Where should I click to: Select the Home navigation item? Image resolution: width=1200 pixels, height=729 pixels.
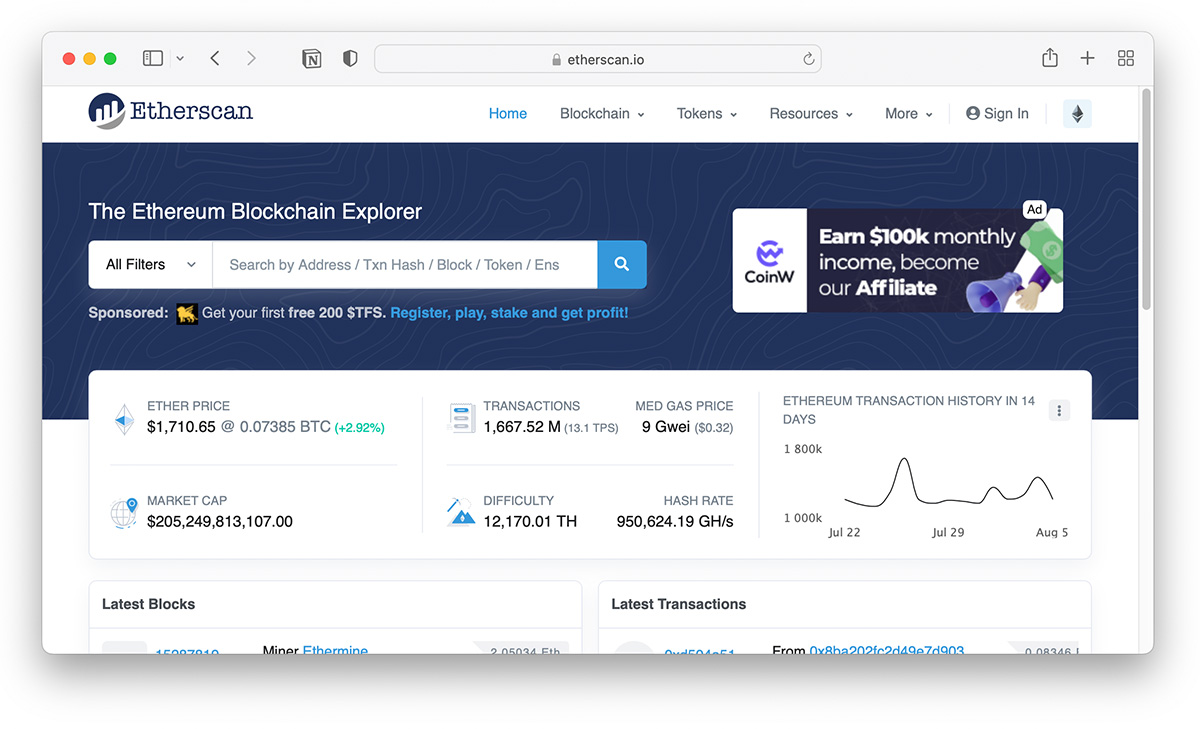tap(507, 113)
